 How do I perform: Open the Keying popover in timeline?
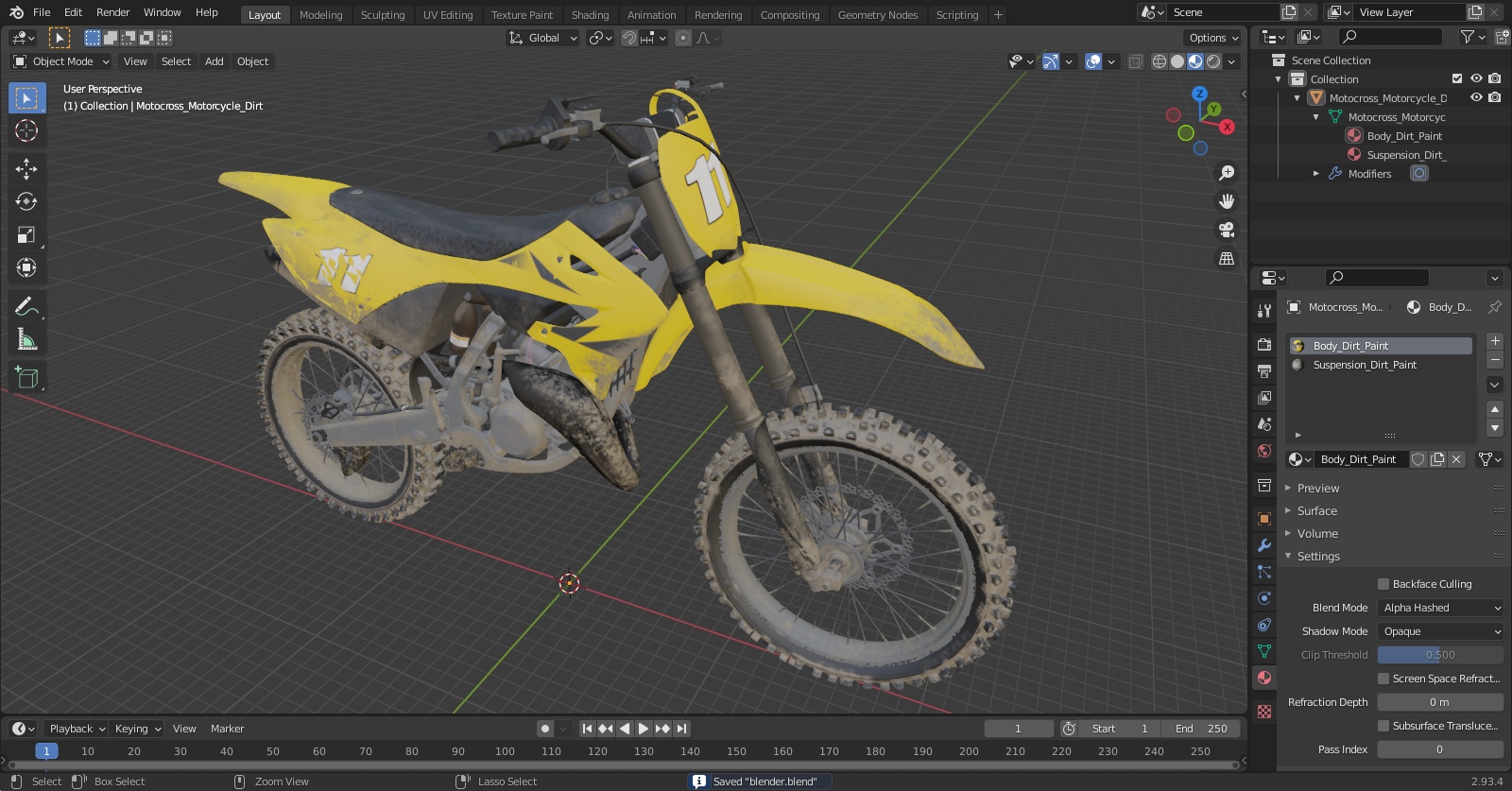coord(138,729)
